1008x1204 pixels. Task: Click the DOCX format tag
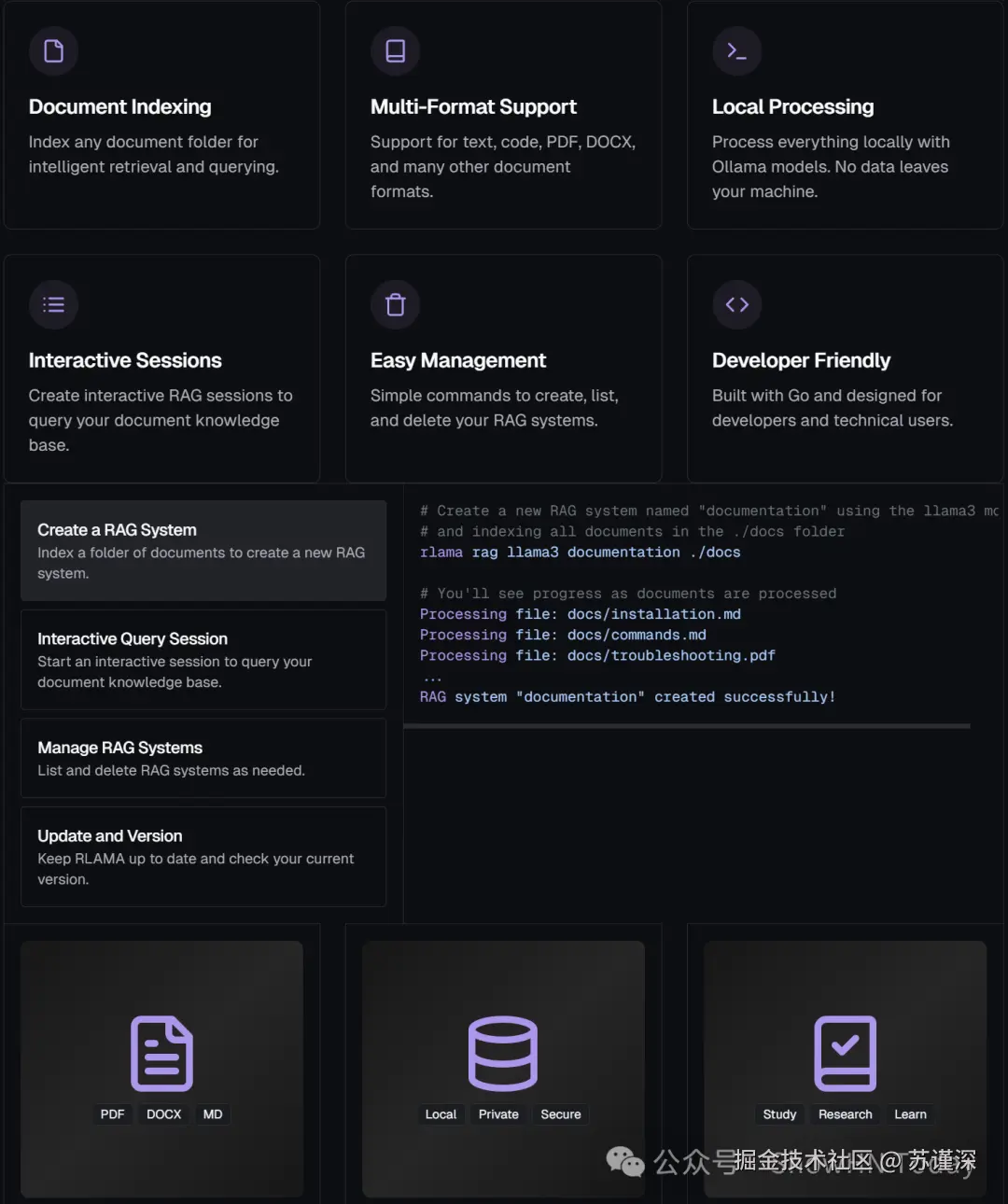[164, 1114]
